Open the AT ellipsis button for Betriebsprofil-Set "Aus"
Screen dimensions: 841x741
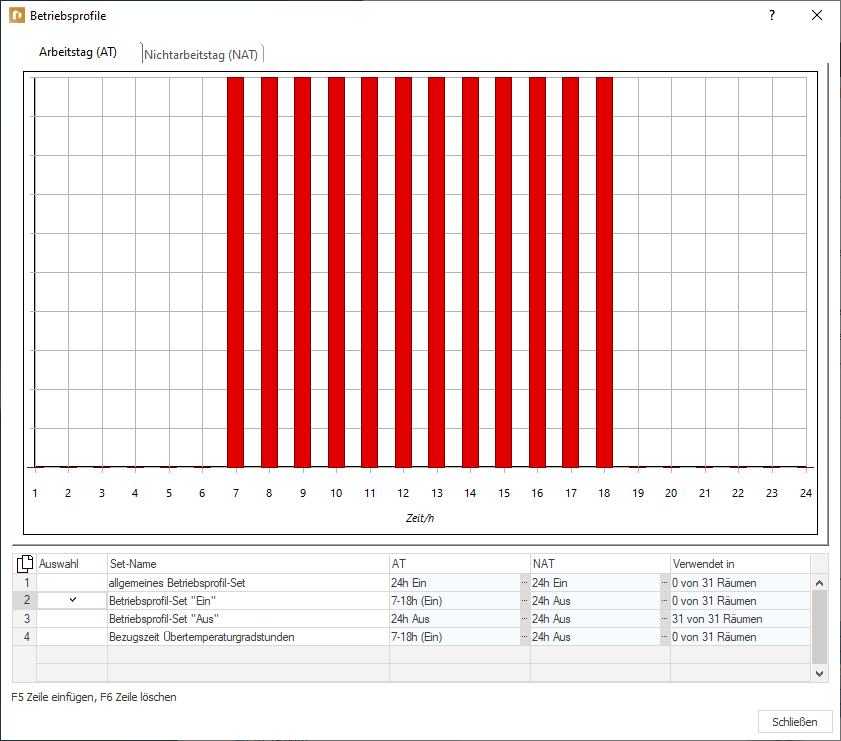pos(525,619)
